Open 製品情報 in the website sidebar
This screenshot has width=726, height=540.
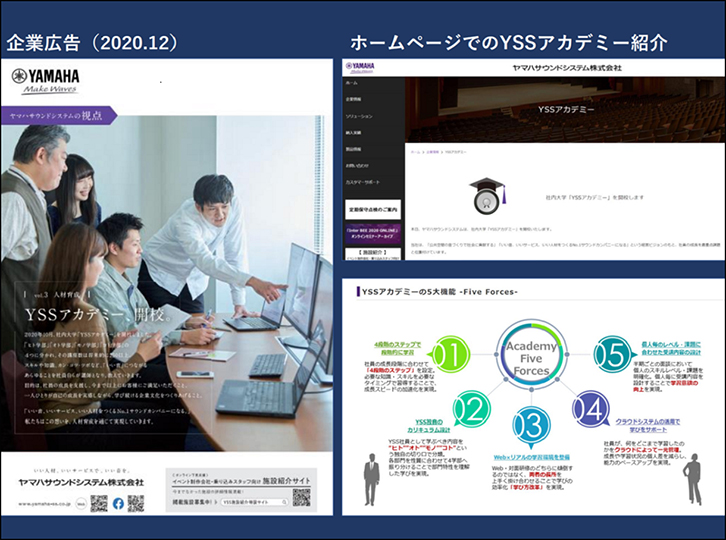[x=353, y=149]
